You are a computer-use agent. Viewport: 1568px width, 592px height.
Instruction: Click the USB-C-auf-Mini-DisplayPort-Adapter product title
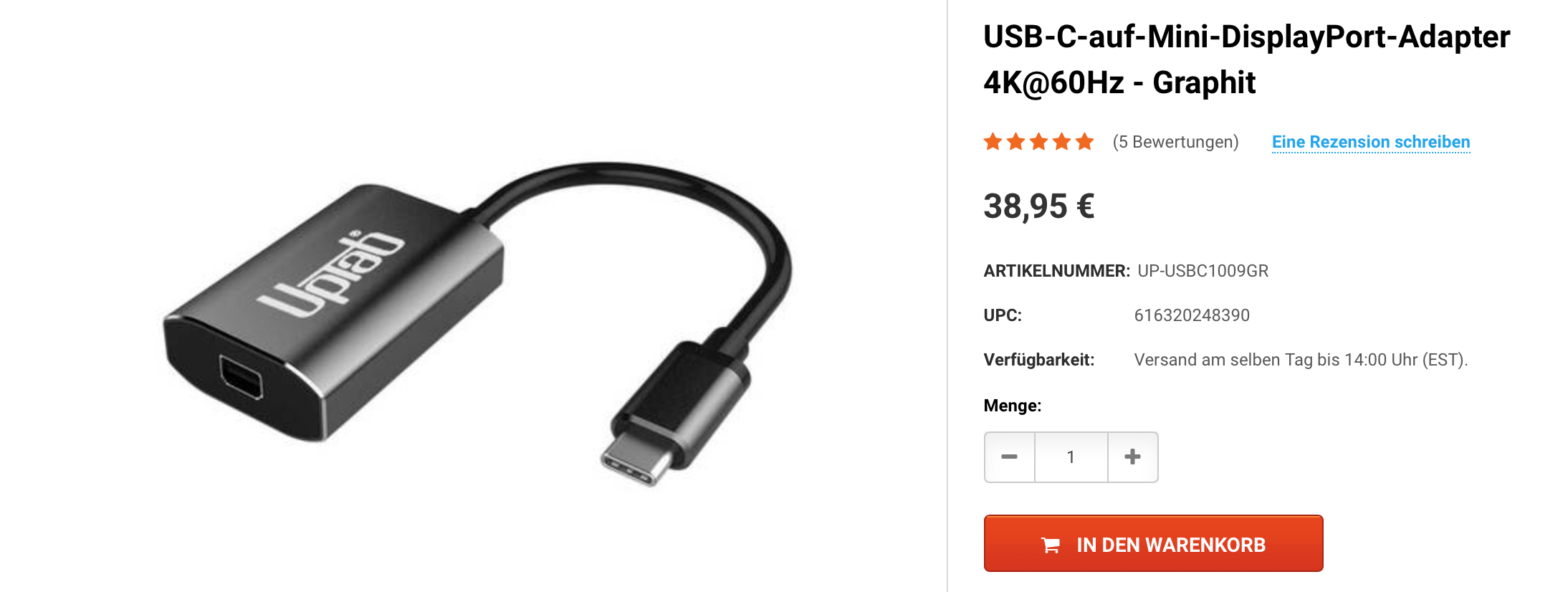point(1246,59)
